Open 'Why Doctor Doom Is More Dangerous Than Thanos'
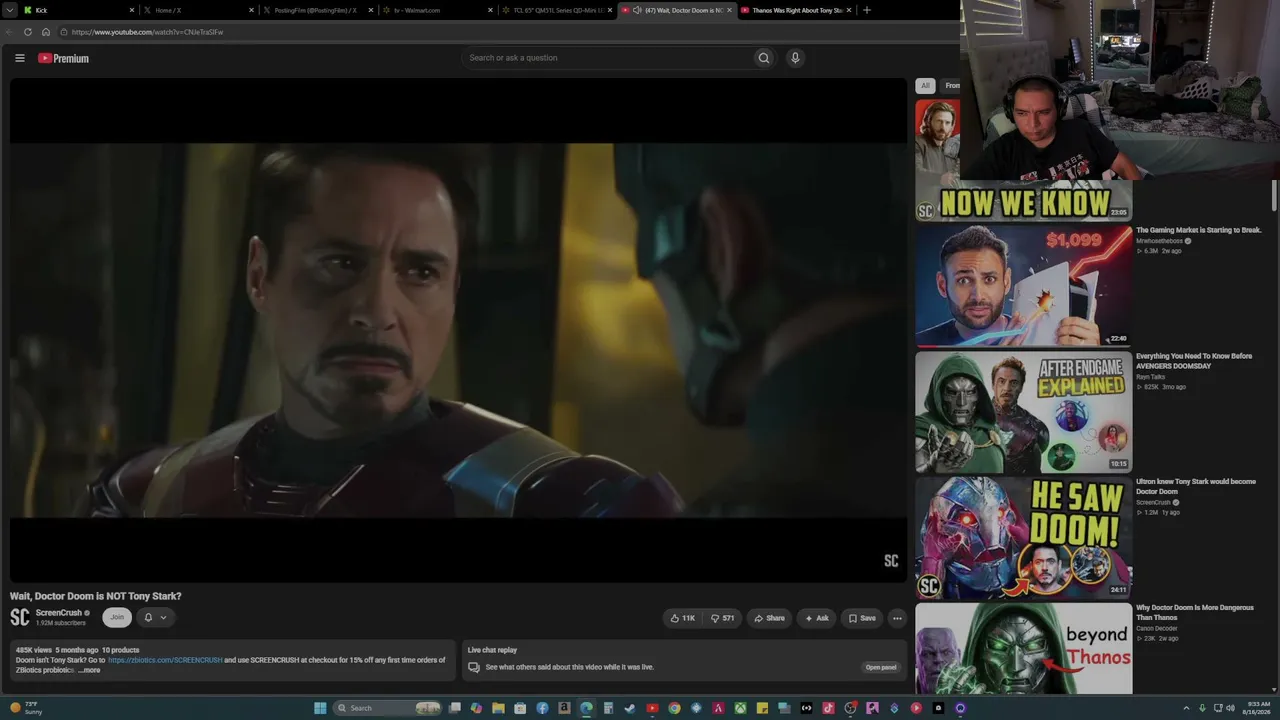The image size is (1280, 720). click(x=1195, y=612)
